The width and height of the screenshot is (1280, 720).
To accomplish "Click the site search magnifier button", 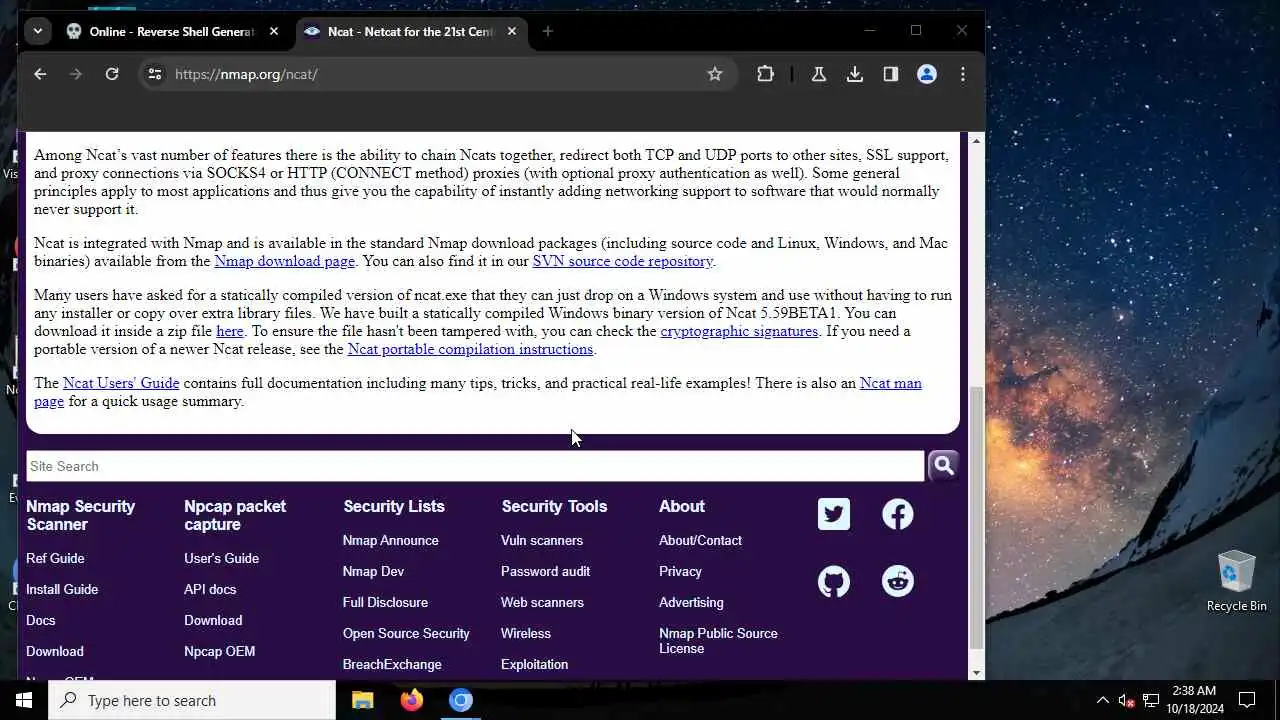I will pos(943,465).
